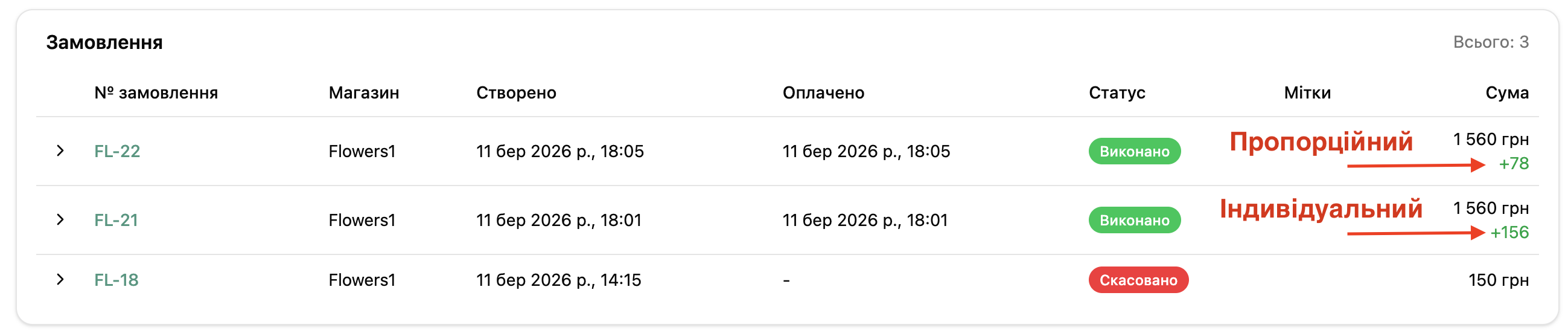Expand the FL-18 order row
This screenshot has height=336, width=1568.
[x=60, y=279]
